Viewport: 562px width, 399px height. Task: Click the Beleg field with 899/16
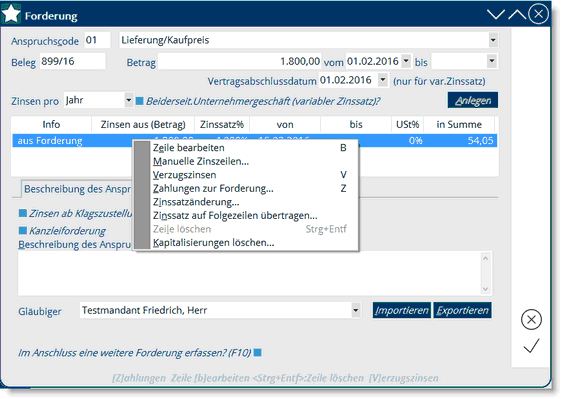tap(72, 61)
